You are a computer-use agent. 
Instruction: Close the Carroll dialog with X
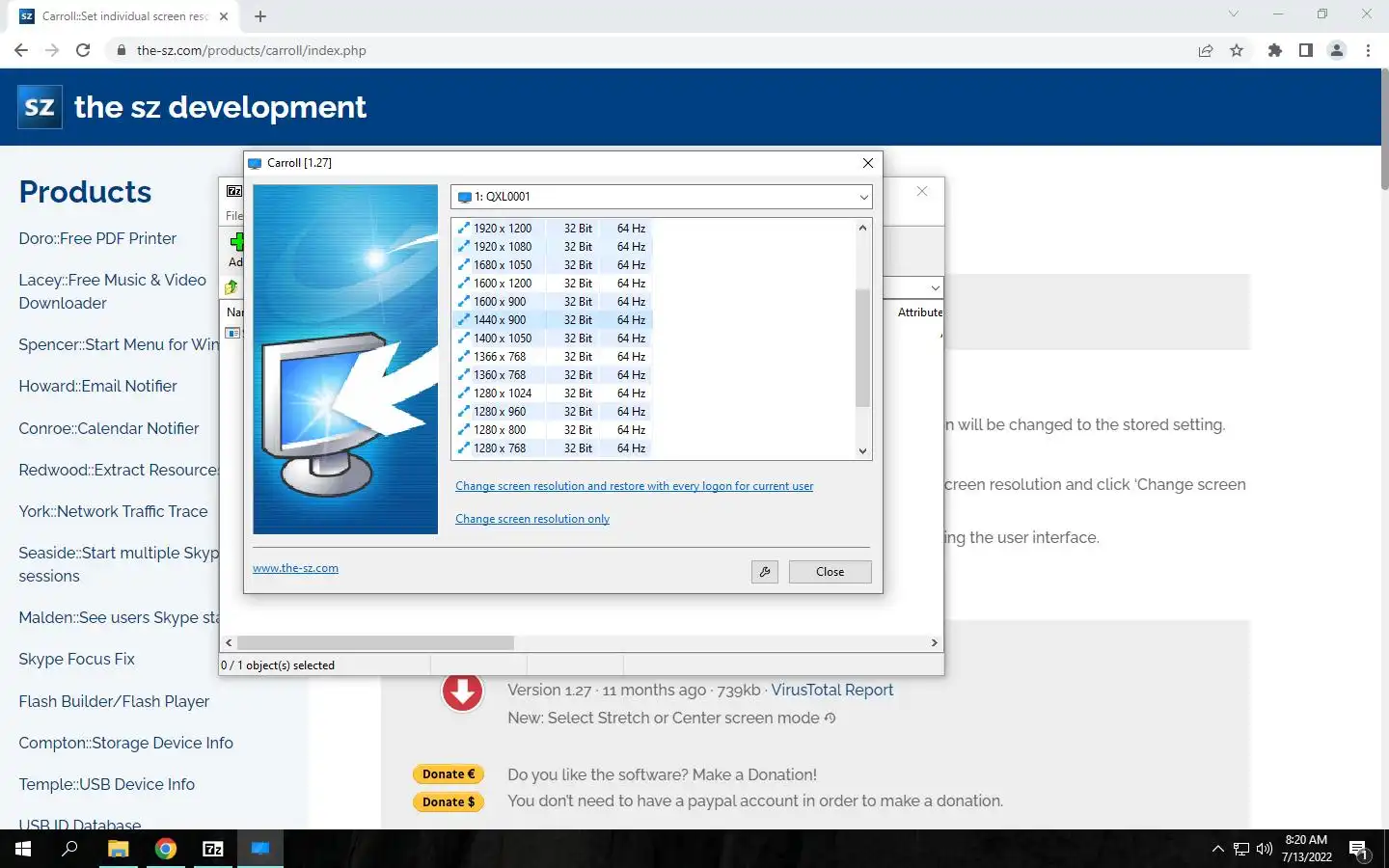pyautogui.click(x=867, y=163)
